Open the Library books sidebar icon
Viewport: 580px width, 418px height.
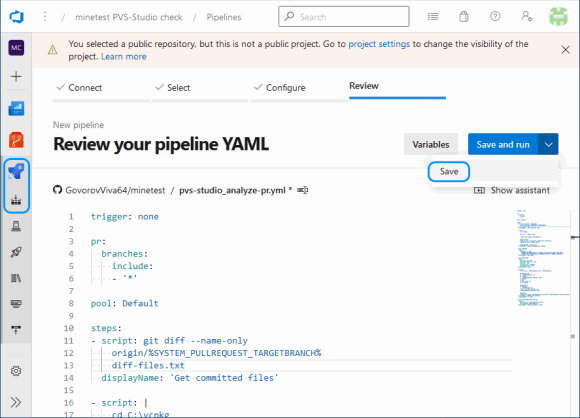(16, 278)
